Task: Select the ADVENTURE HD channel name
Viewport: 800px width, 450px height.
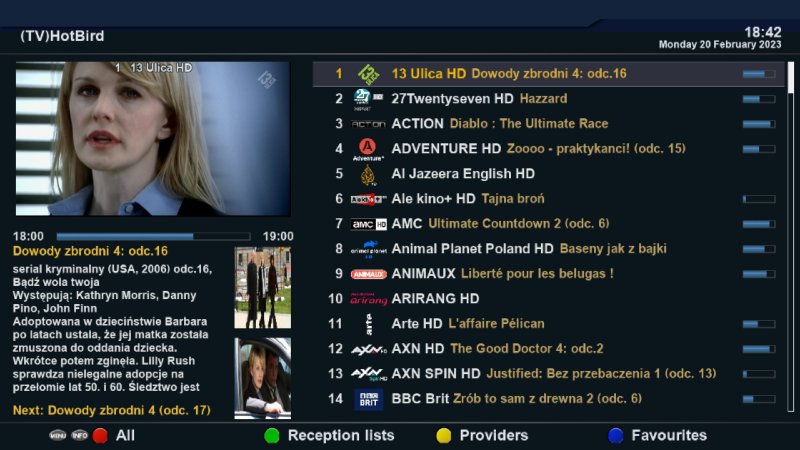Action: point(446,149)
